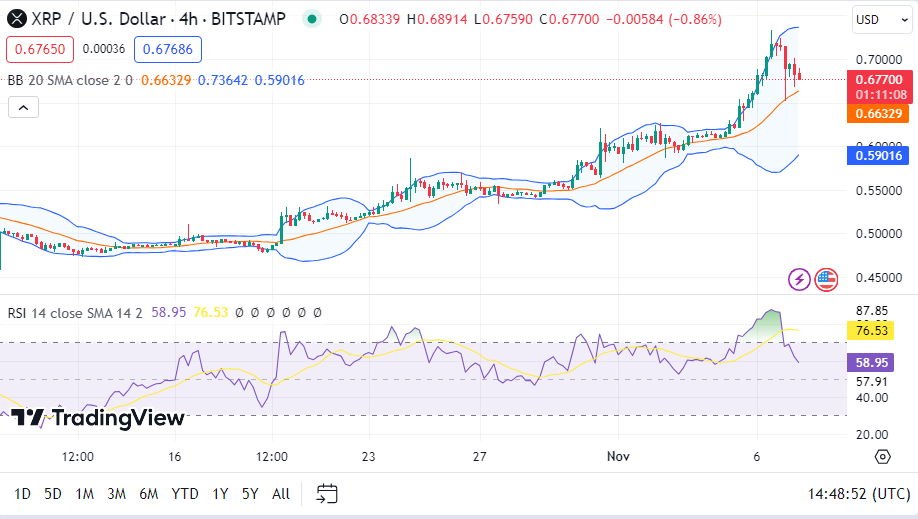This screenshot has height=519, width=918.
Task: Open the 14:48:52 (UTC) timezone menu
Action: [x=859, y=493]
